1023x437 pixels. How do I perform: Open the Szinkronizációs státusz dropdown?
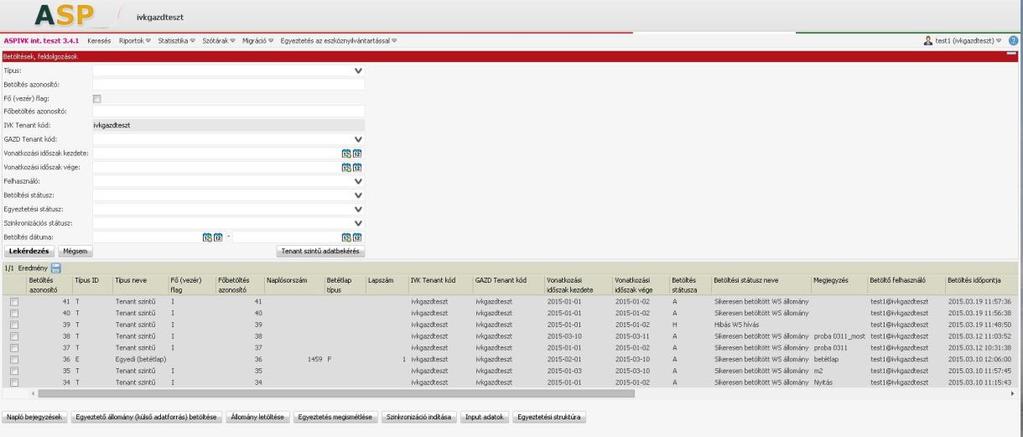click(x=358, y=223)
